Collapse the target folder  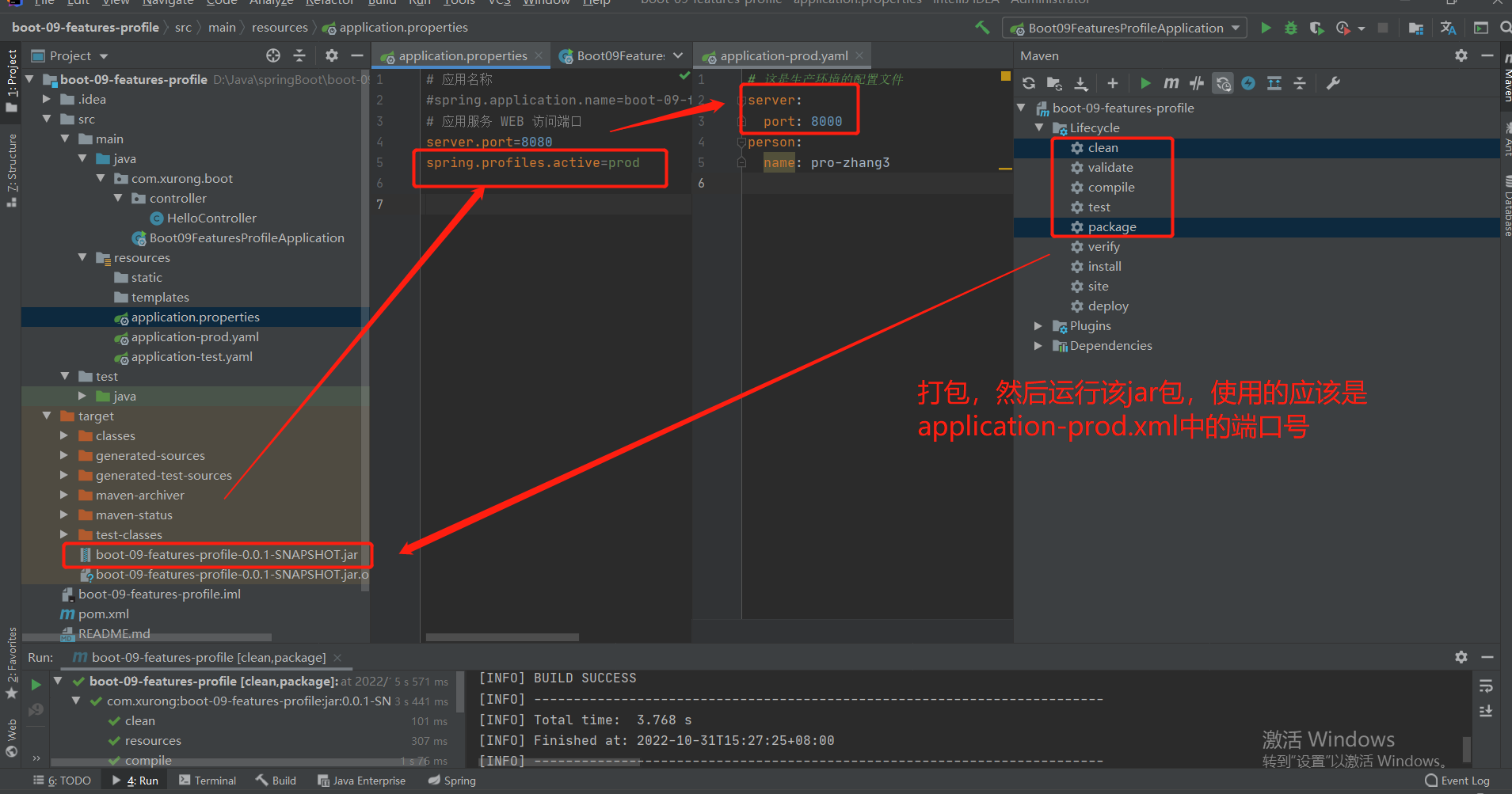[x=47, y=416]
